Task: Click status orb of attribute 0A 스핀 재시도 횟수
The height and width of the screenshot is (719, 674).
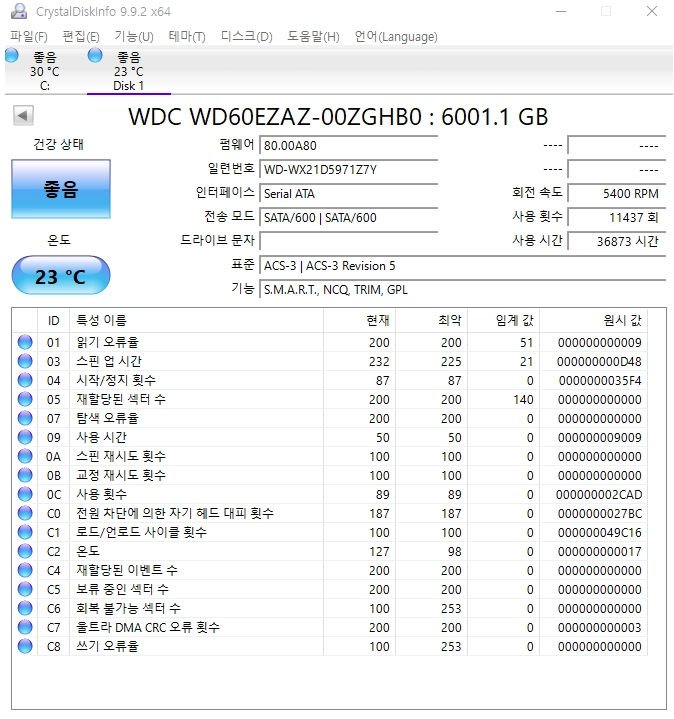Action: point(25,456)
